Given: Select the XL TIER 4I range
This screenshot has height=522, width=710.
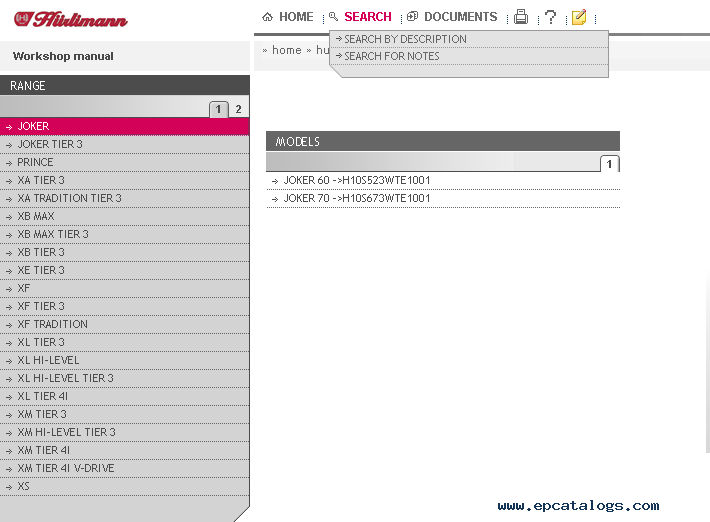Looking at the screenshot, I should [x=125, y=397].
